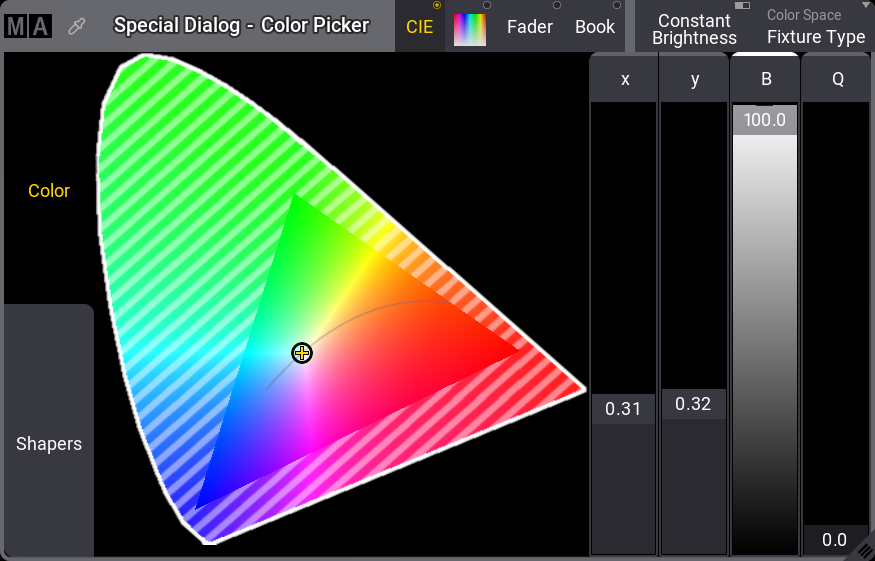Switch to the Shapers tab

tap(49, 444)
